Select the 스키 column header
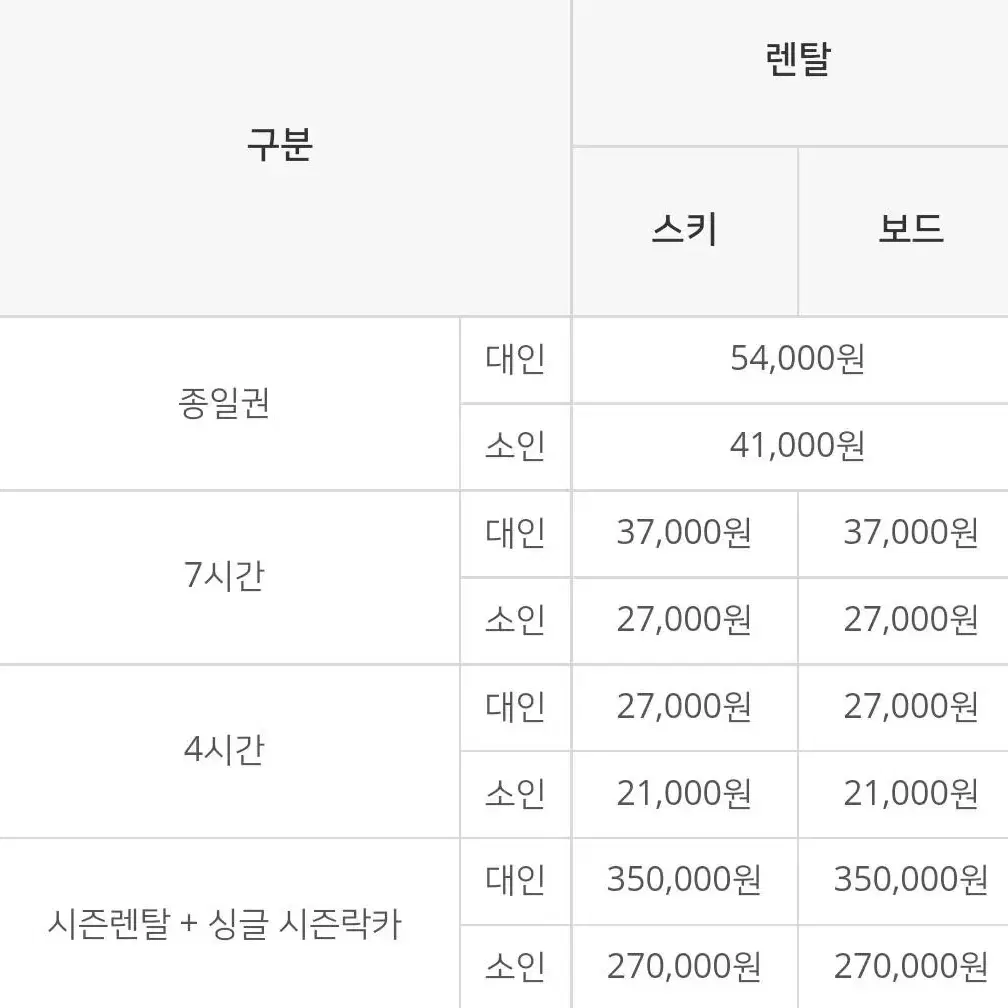The height and width of the screenshot is (1008, 1008). pyautogui.click(x=685, y=230)
